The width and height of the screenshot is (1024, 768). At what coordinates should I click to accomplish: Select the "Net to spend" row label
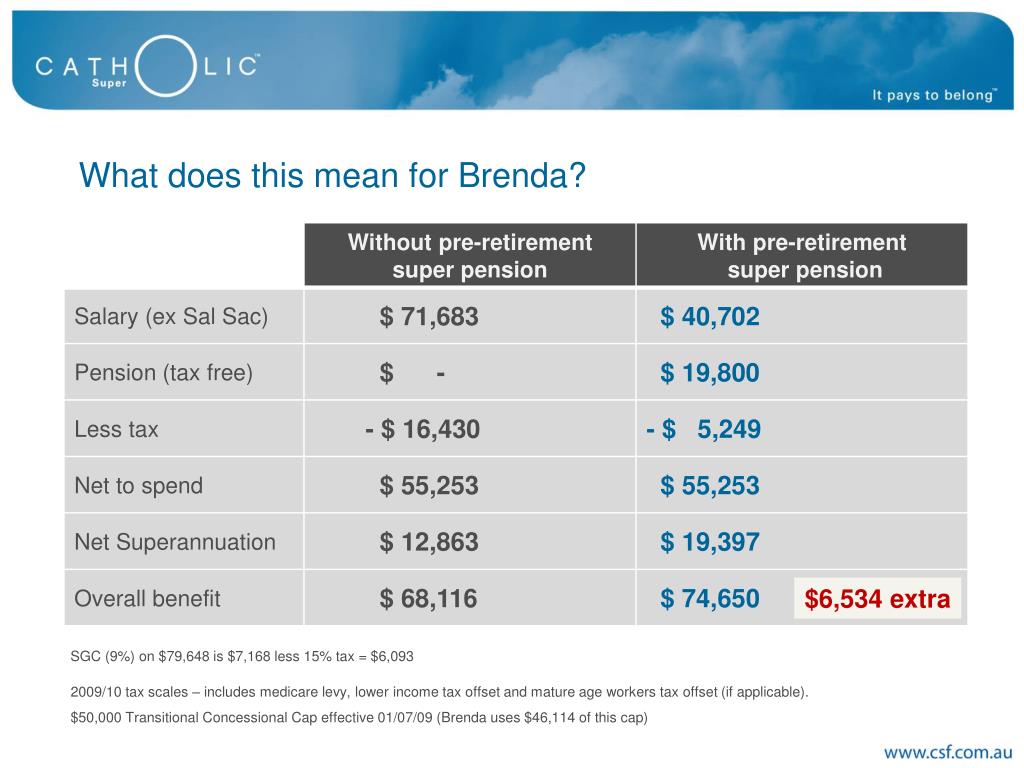tap(138, 486)
